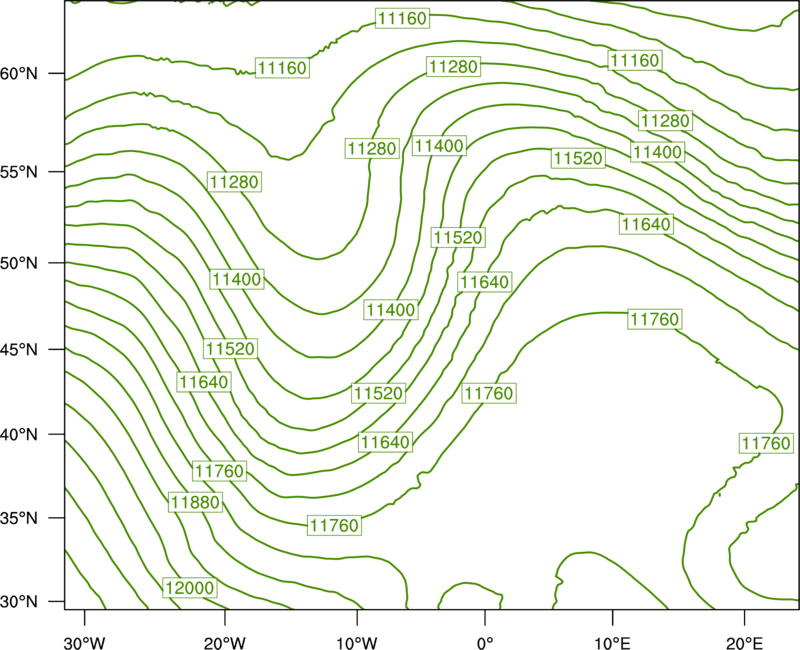Click the 12000 contour label
Viewport: 800px width, 650px height.
[x=190, y=588]
